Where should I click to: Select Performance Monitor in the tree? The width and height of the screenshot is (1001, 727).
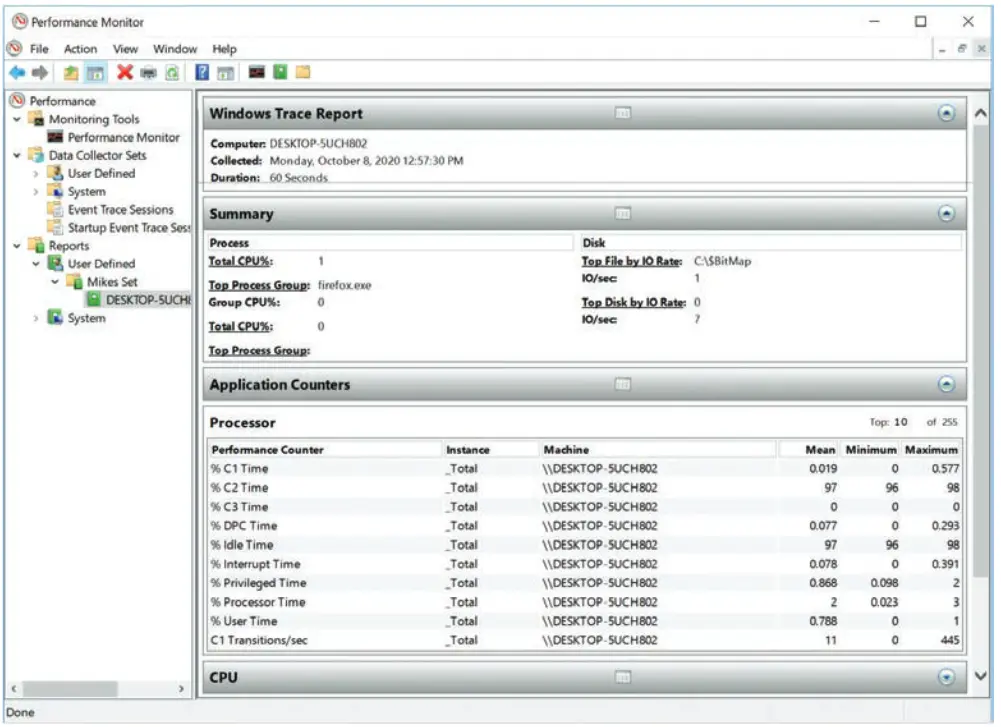(123, 137)
